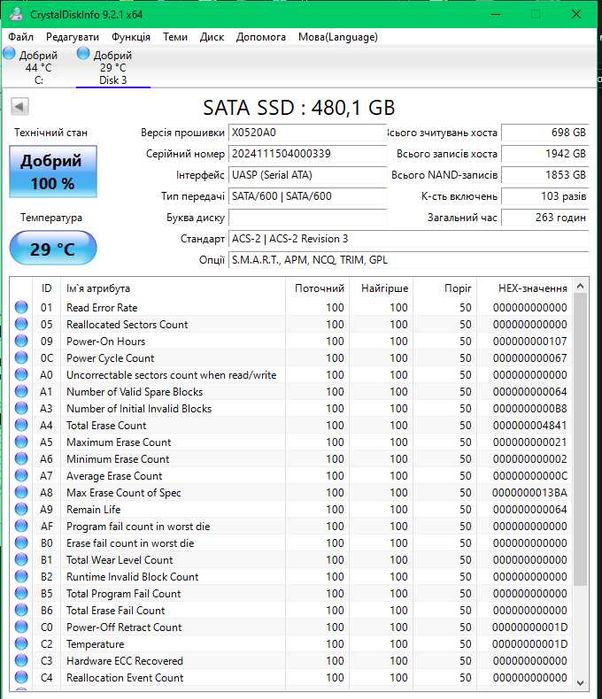Open the Мова(Language) menu

[x=338, y=37]
